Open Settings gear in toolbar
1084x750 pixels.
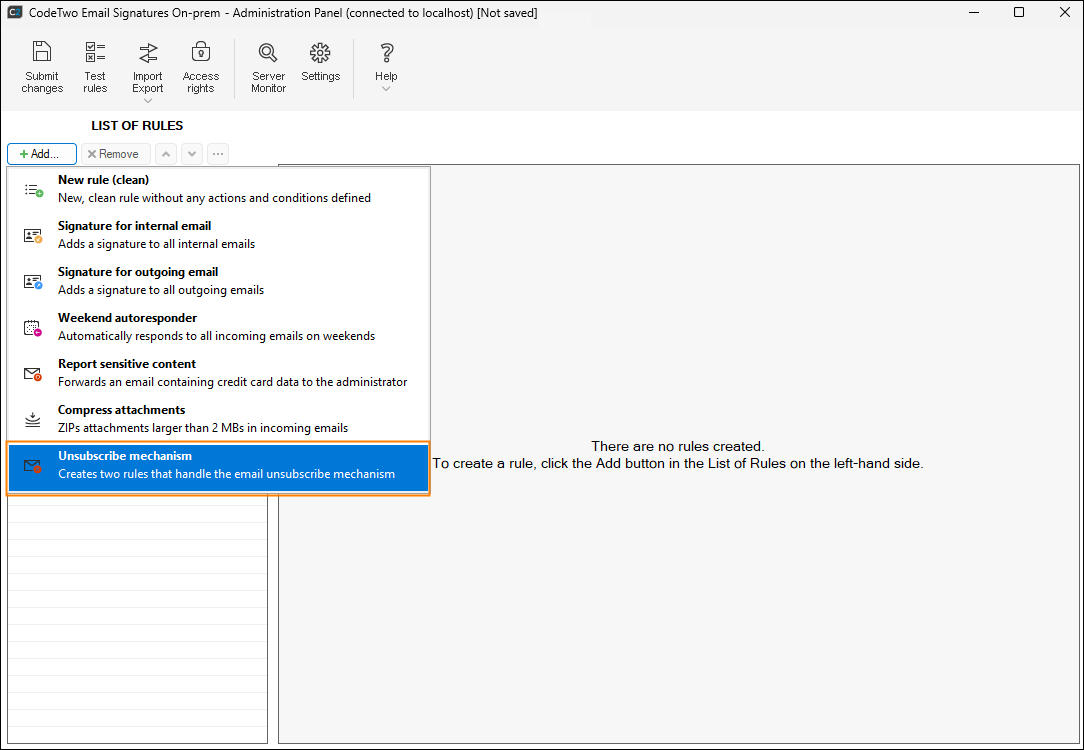tap(320, 53)
